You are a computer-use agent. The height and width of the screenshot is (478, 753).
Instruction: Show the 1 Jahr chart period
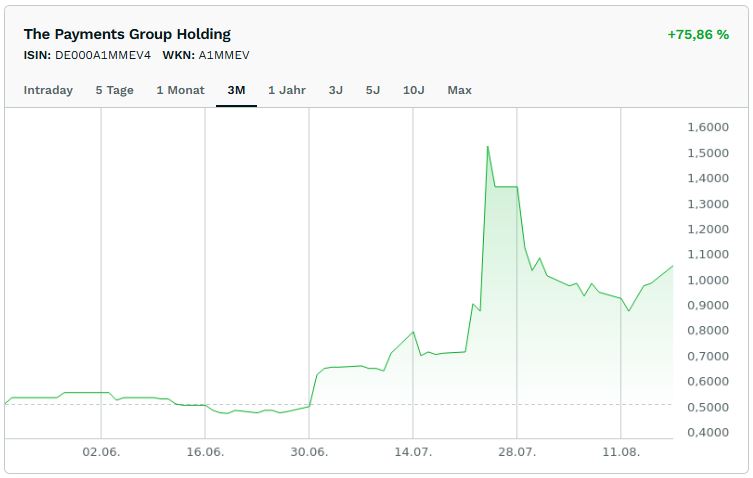tap(287, 90)
